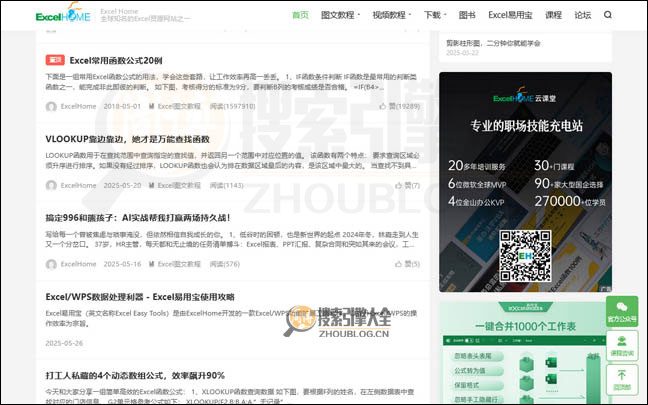The height and width of the screenshot is (405, 648).
Task: Like the VLOOKUP article thumbs-up (7)
Action: (407, 185)
